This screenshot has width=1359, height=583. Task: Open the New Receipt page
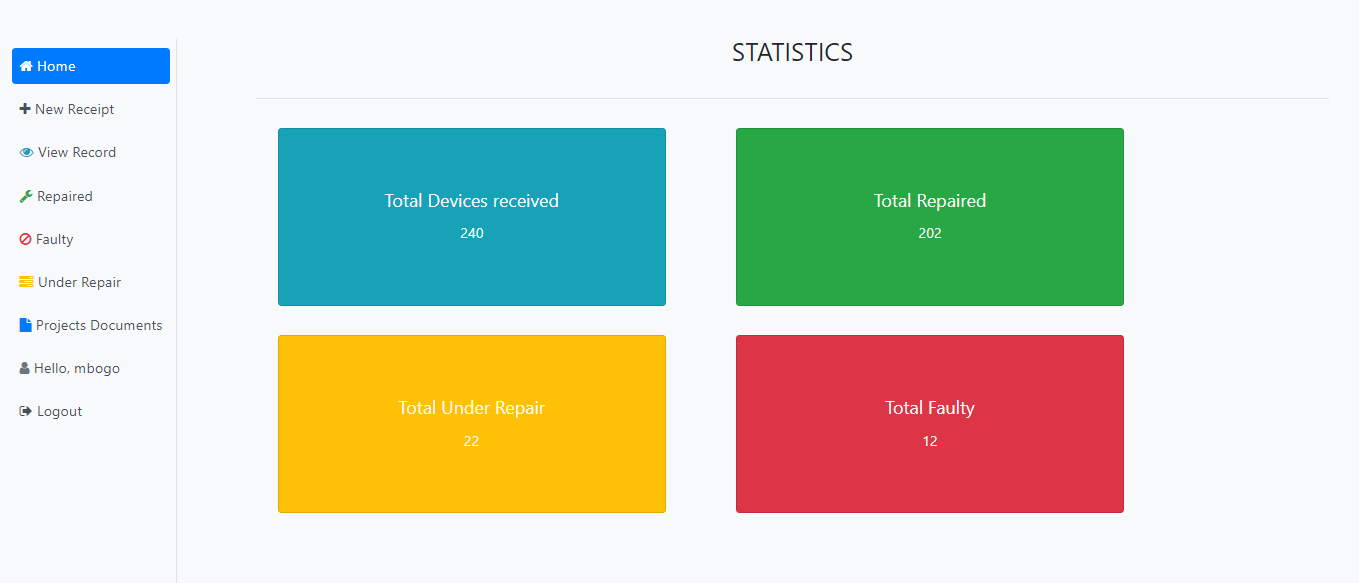pyautogui.click(x=75, y=110)
